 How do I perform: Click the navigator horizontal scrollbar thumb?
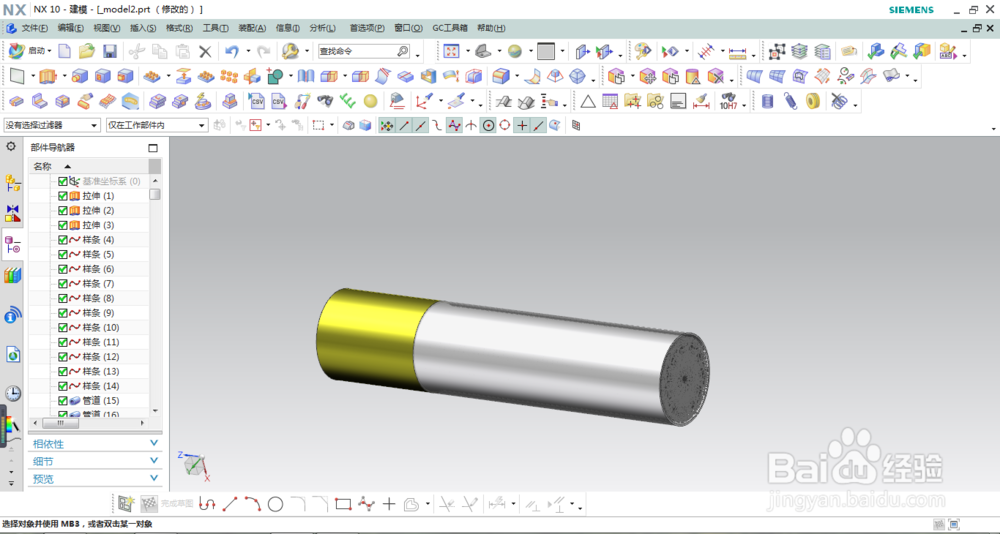61,423
